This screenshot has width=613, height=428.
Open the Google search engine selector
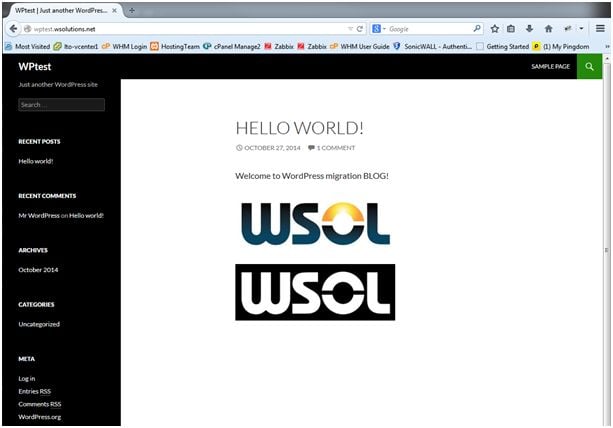click(379, 29)
